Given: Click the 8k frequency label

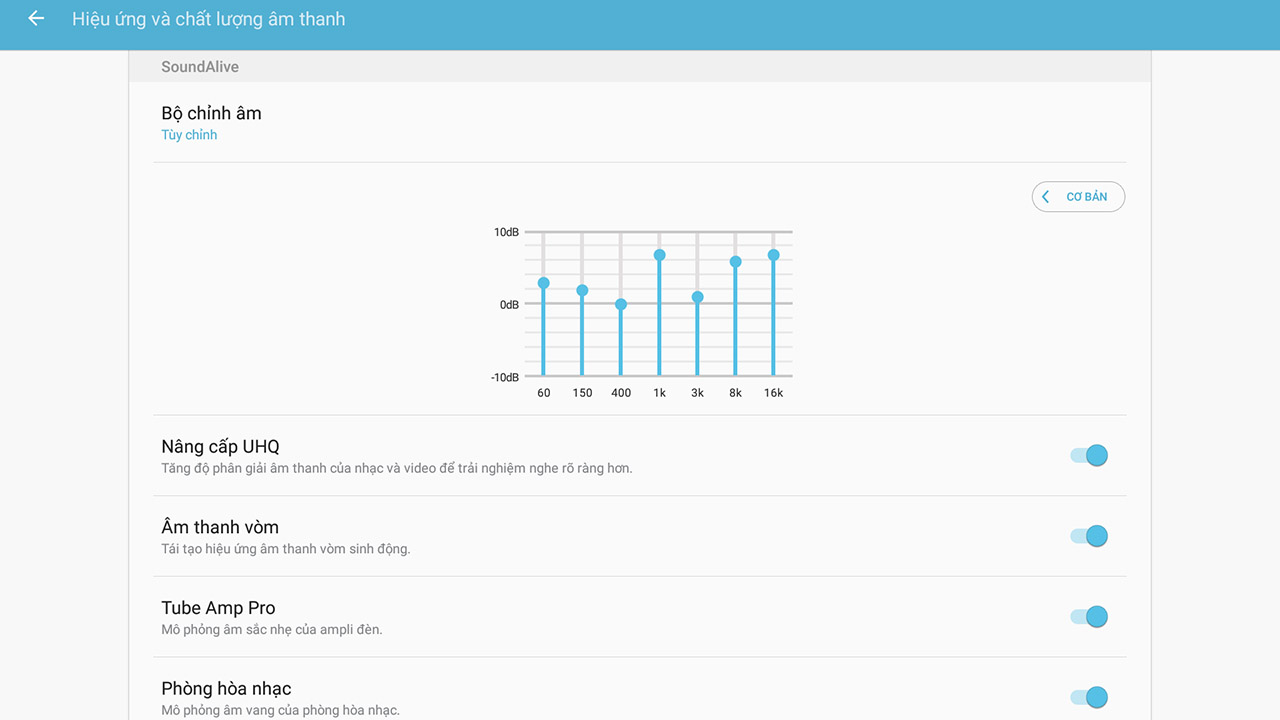Looking at the screenshot, I should coord(735,393).
